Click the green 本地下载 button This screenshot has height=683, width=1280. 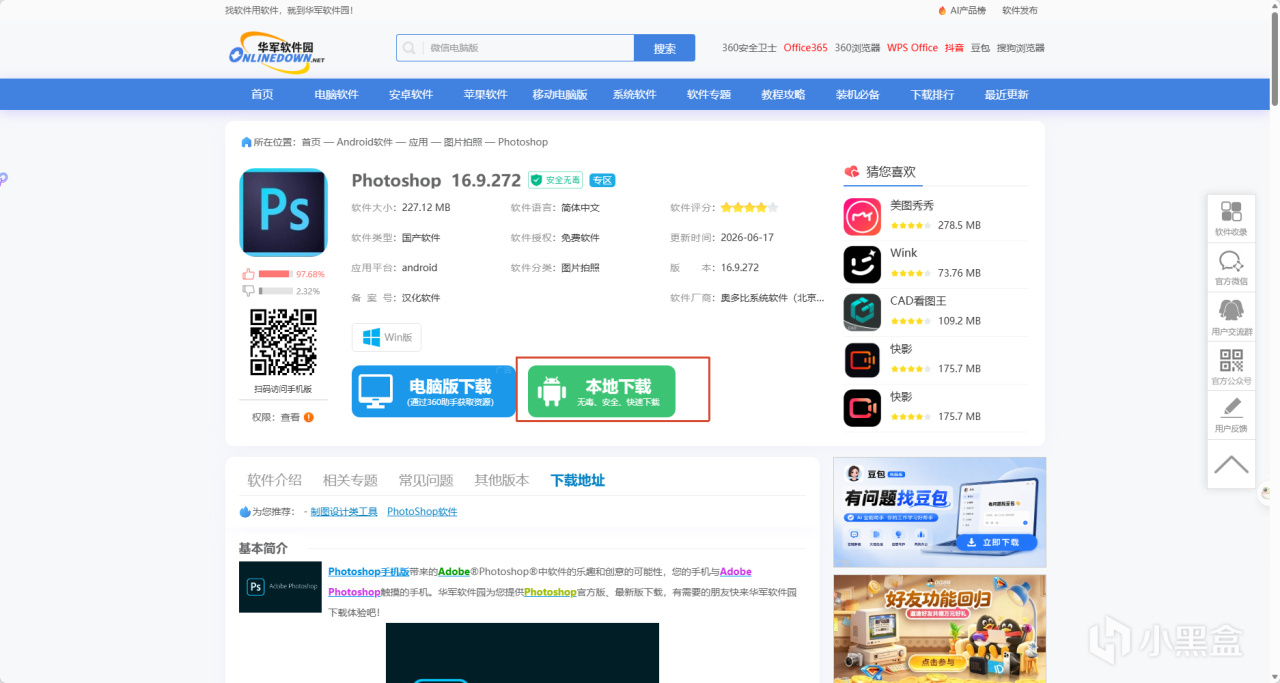[x=601, y=391]
